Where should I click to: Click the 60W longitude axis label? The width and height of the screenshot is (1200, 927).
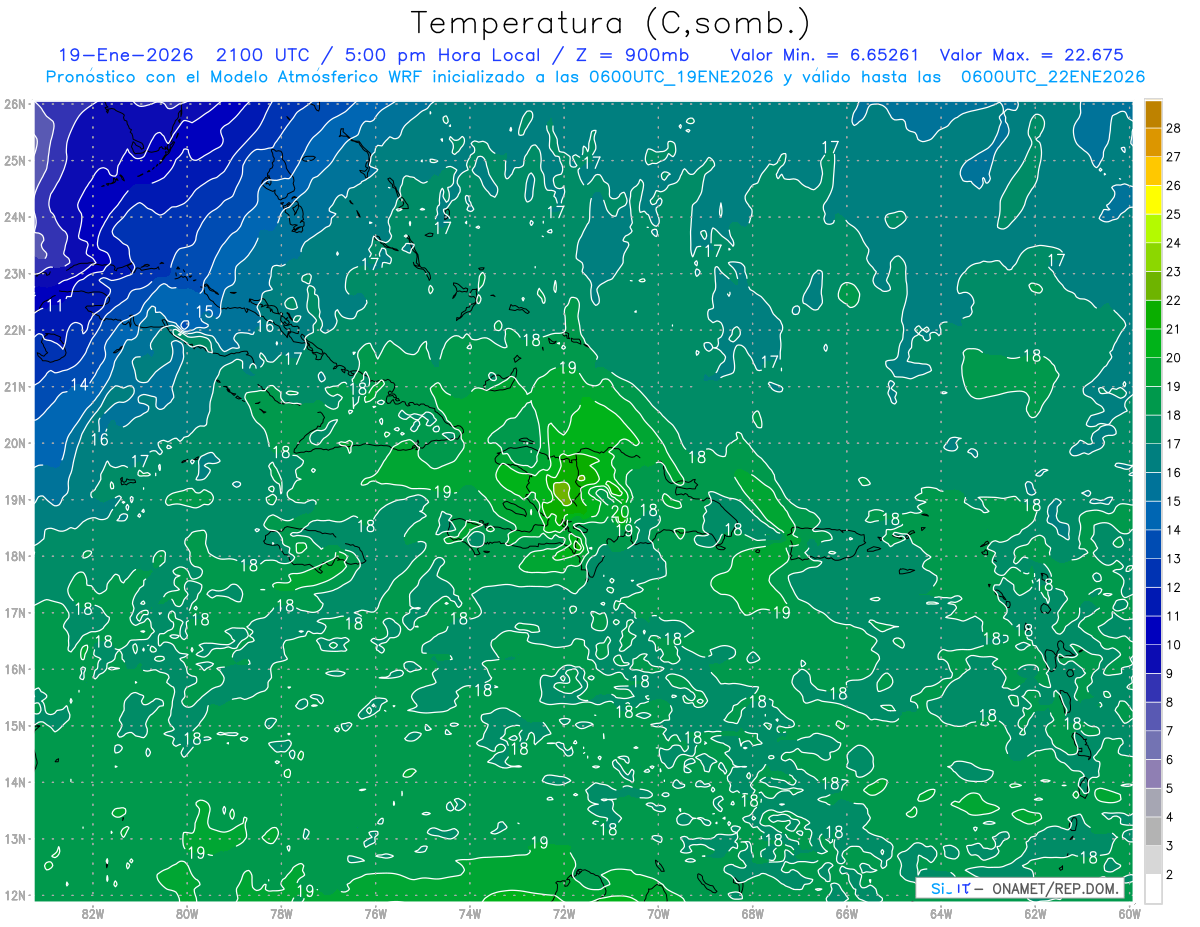(1129, 913)
